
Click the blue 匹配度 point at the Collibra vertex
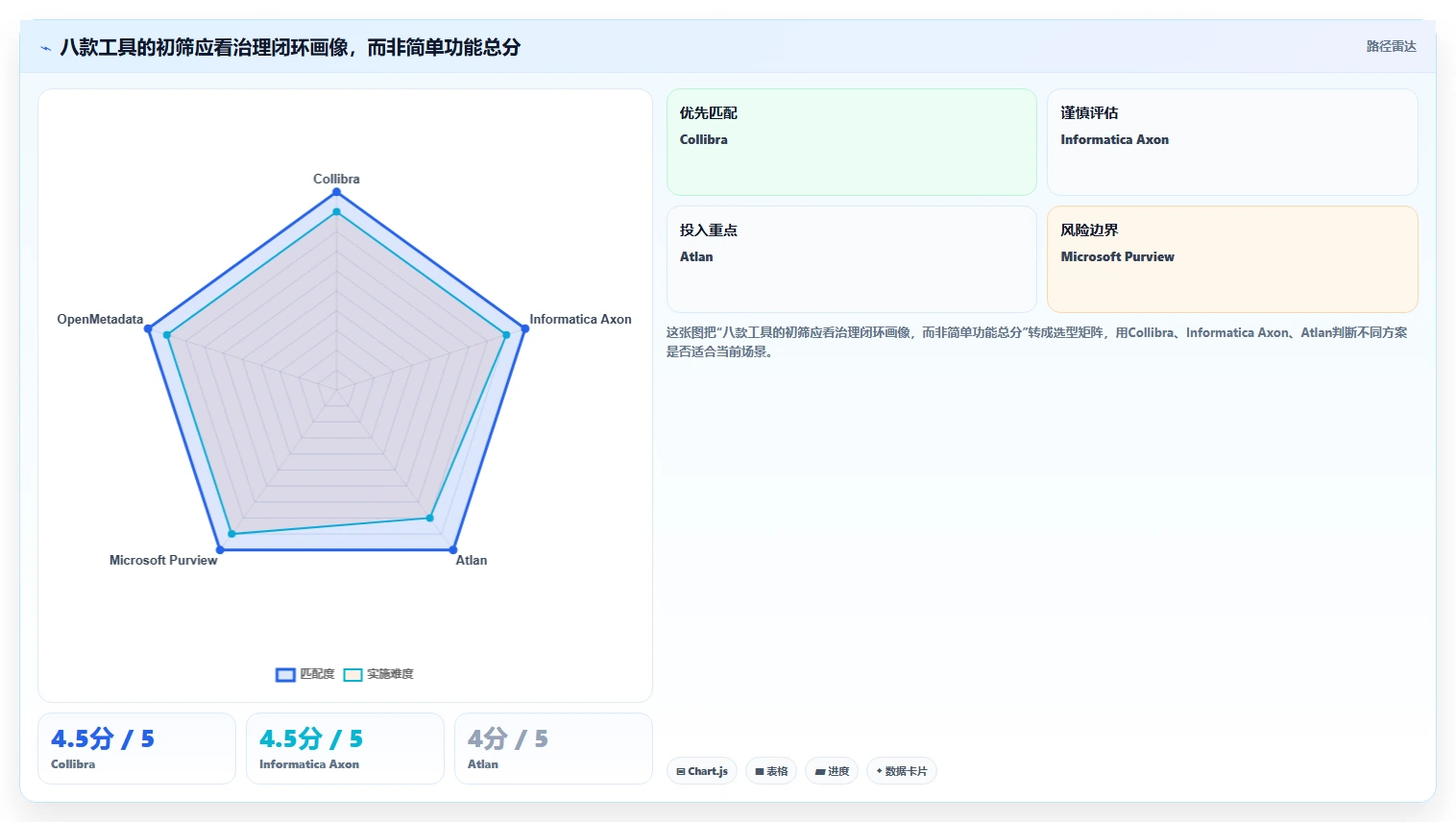[336, 192]
